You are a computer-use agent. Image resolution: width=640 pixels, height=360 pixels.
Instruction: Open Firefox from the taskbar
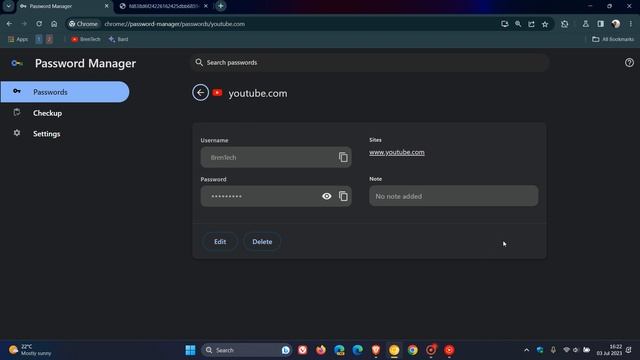click(321, 350)
